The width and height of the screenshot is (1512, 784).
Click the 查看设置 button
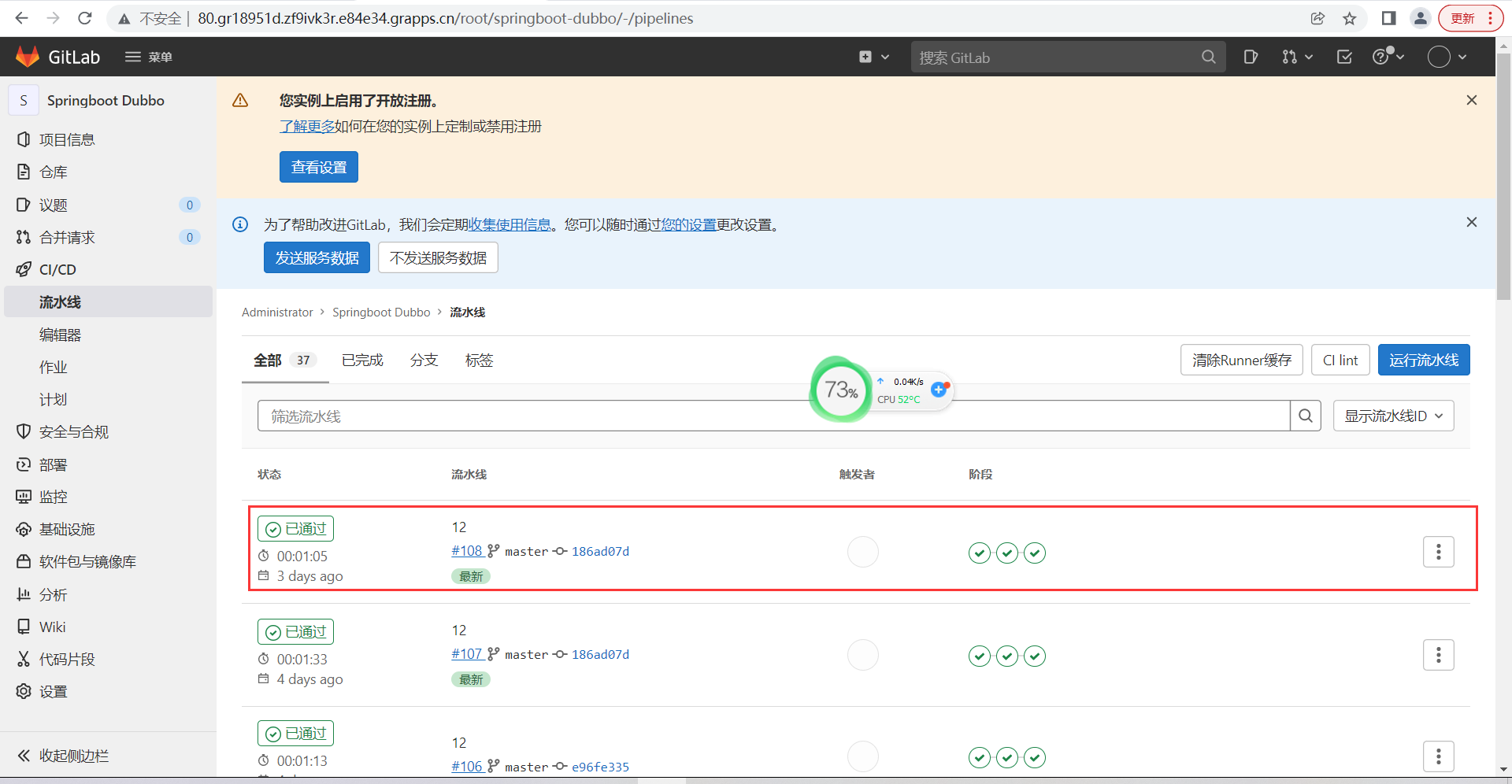(x=319, y=167)
